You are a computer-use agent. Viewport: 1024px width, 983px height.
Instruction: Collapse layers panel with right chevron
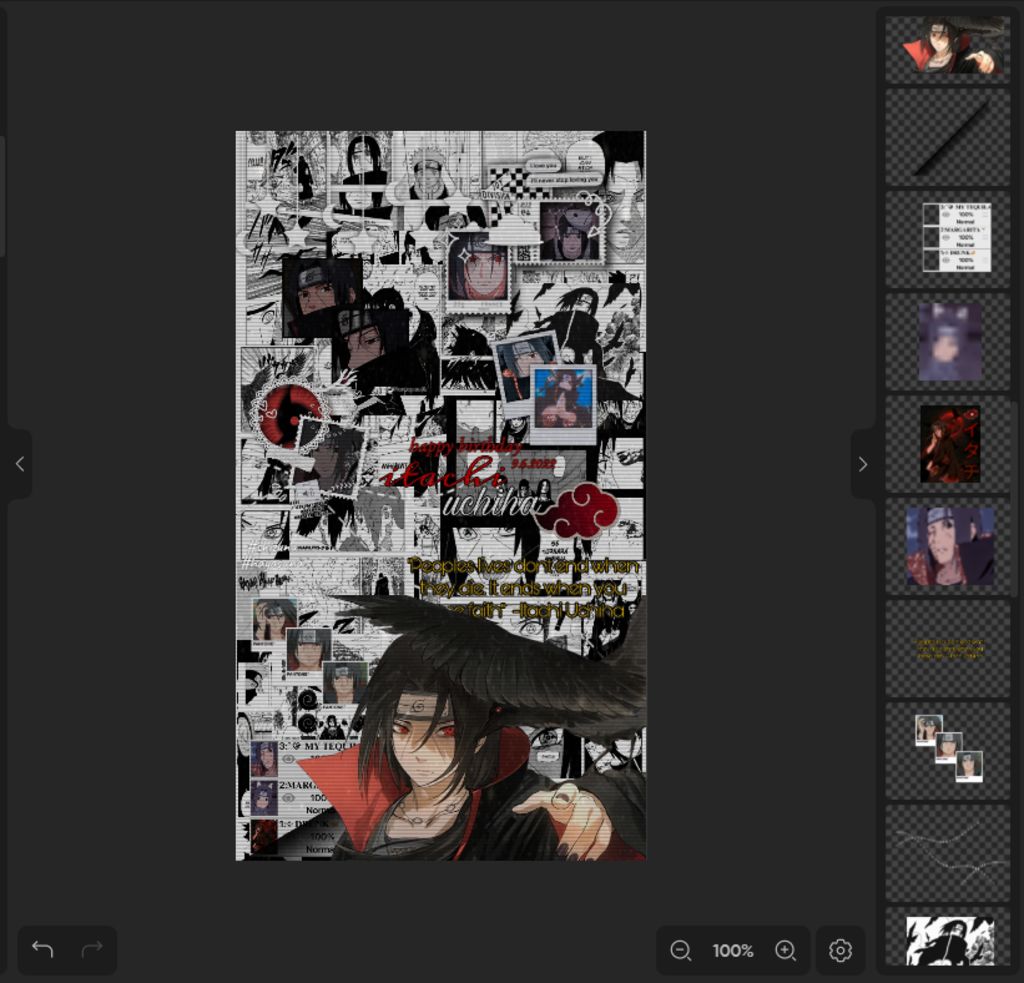point(863,464)
